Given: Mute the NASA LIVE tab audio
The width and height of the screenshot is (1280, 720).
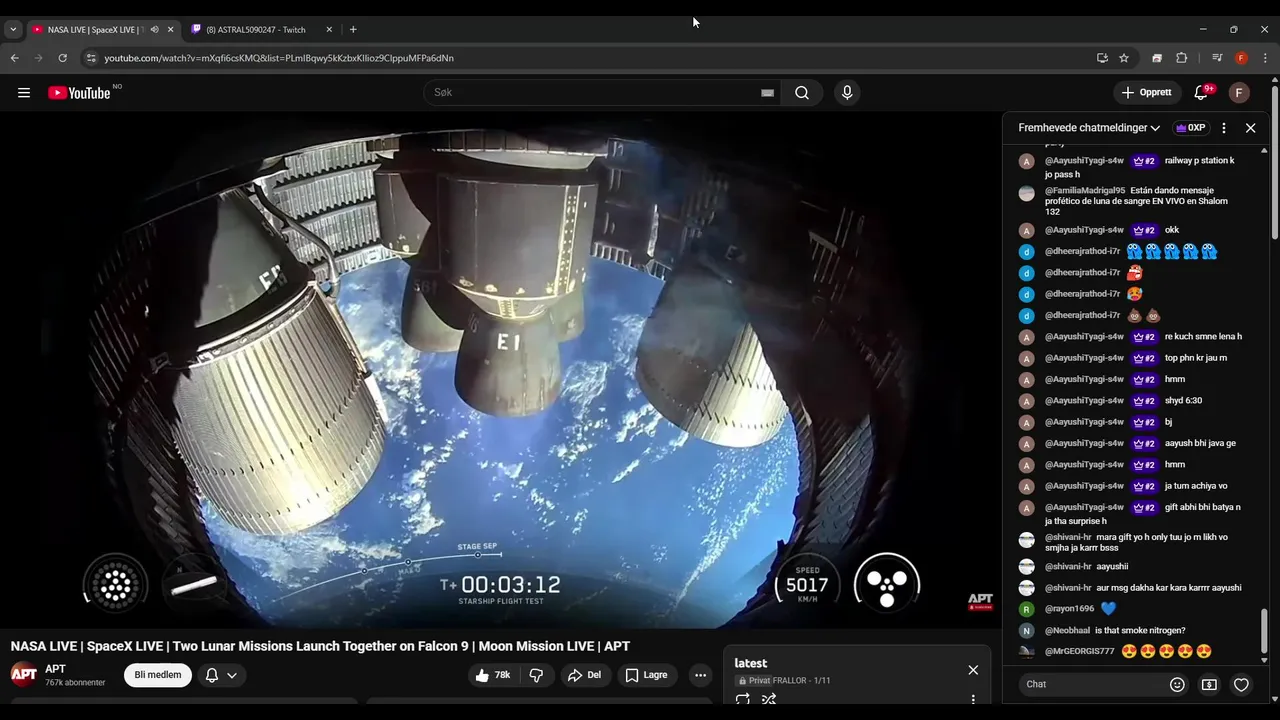Looking at the screenshot, I should click(x=154, y=30).
